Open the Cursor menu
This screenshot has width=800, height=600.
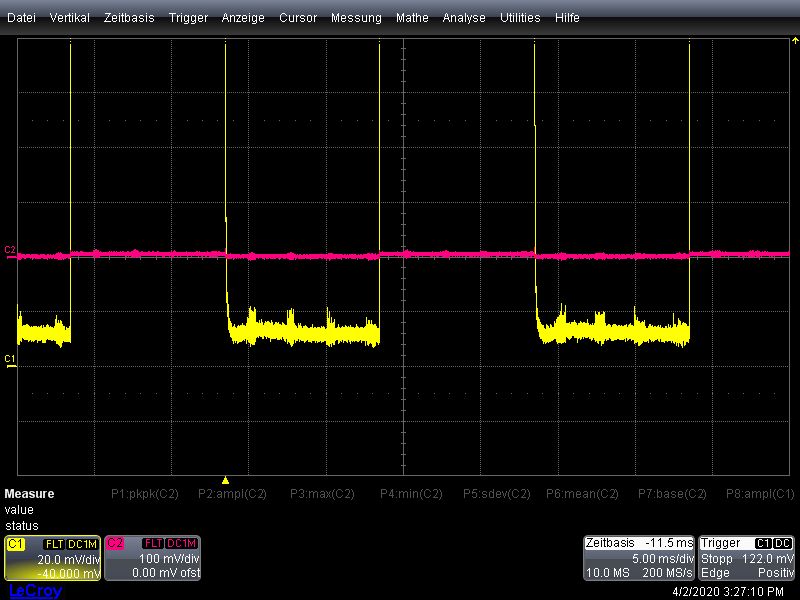(298, 18)
